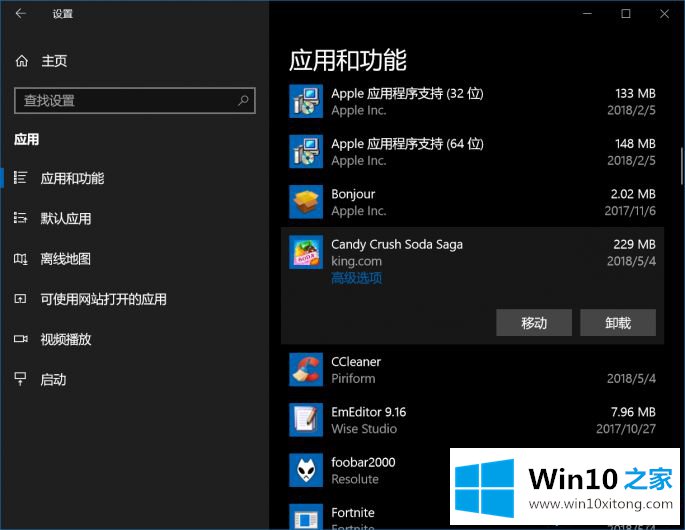The height and width of the screenshot is (530, 685).
Task: Click the 2017/11/6 install date
Action: [630, 211]
